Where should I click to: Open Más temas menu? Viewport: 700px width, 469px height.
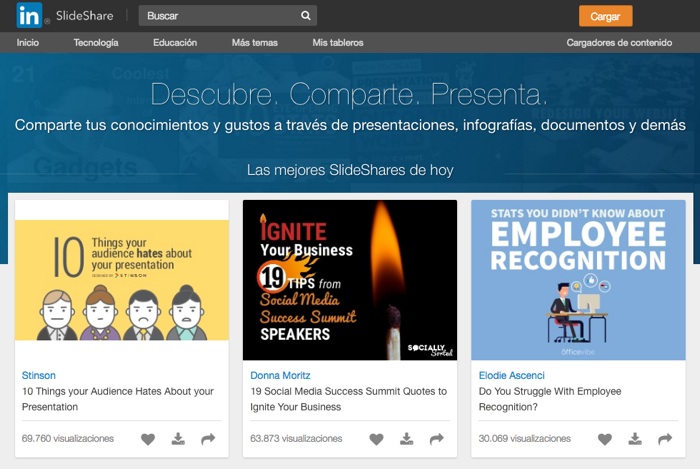pos(254,42)
